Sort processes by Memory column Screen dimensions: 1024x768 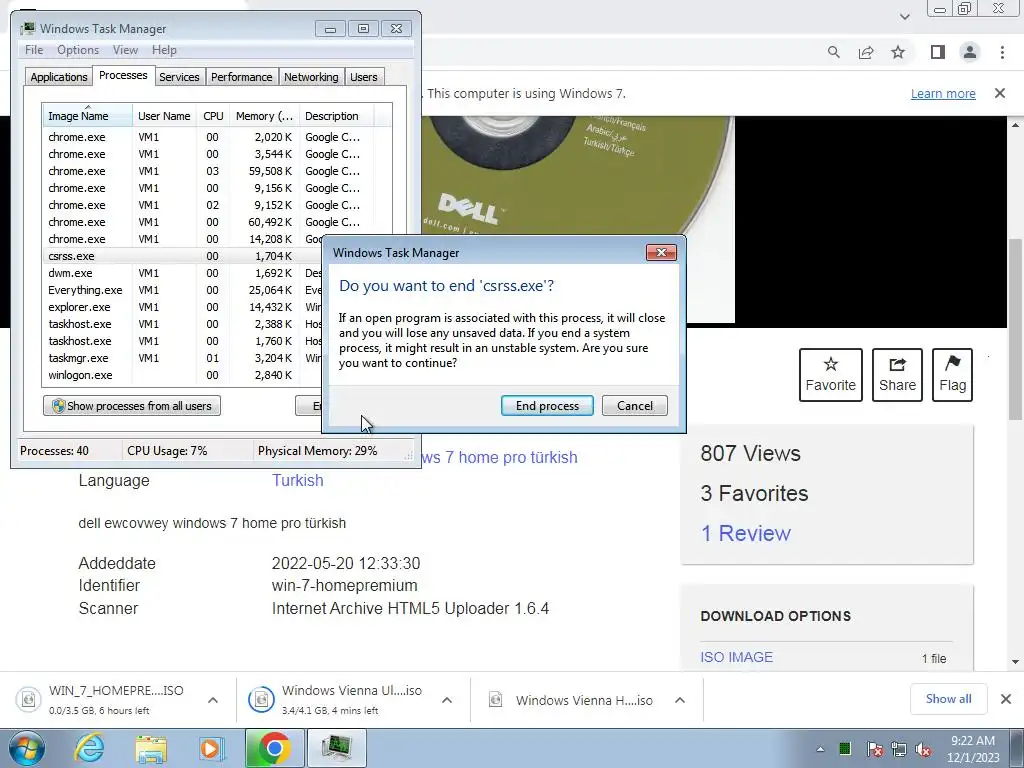point(264,116)
